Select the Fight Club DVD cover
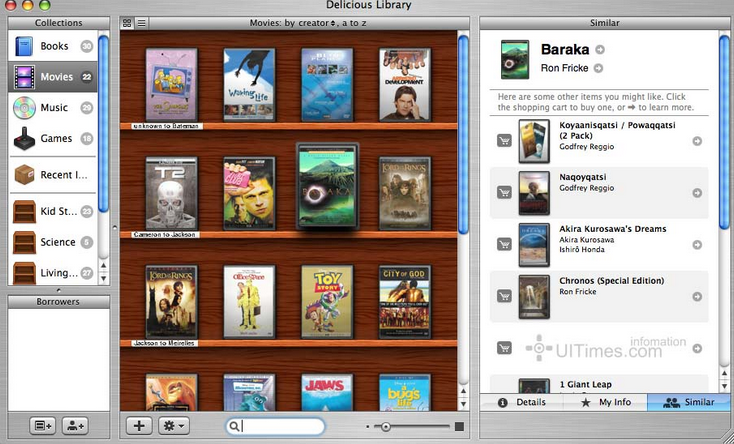This screenshot has width=734, height=444. pyautogui.click(x=249, y=193)
